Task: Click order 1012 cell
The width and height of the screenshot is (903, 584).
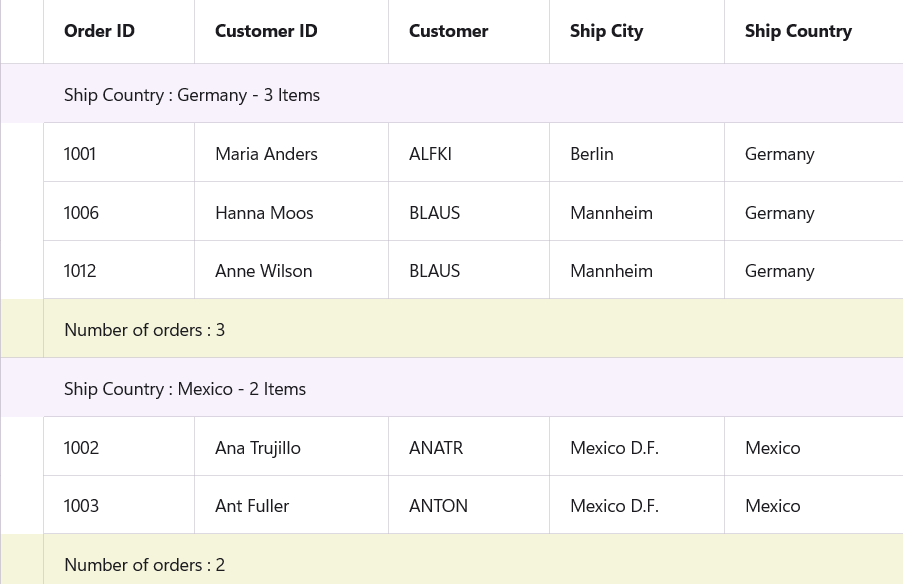Action: (x=80, y=270)
